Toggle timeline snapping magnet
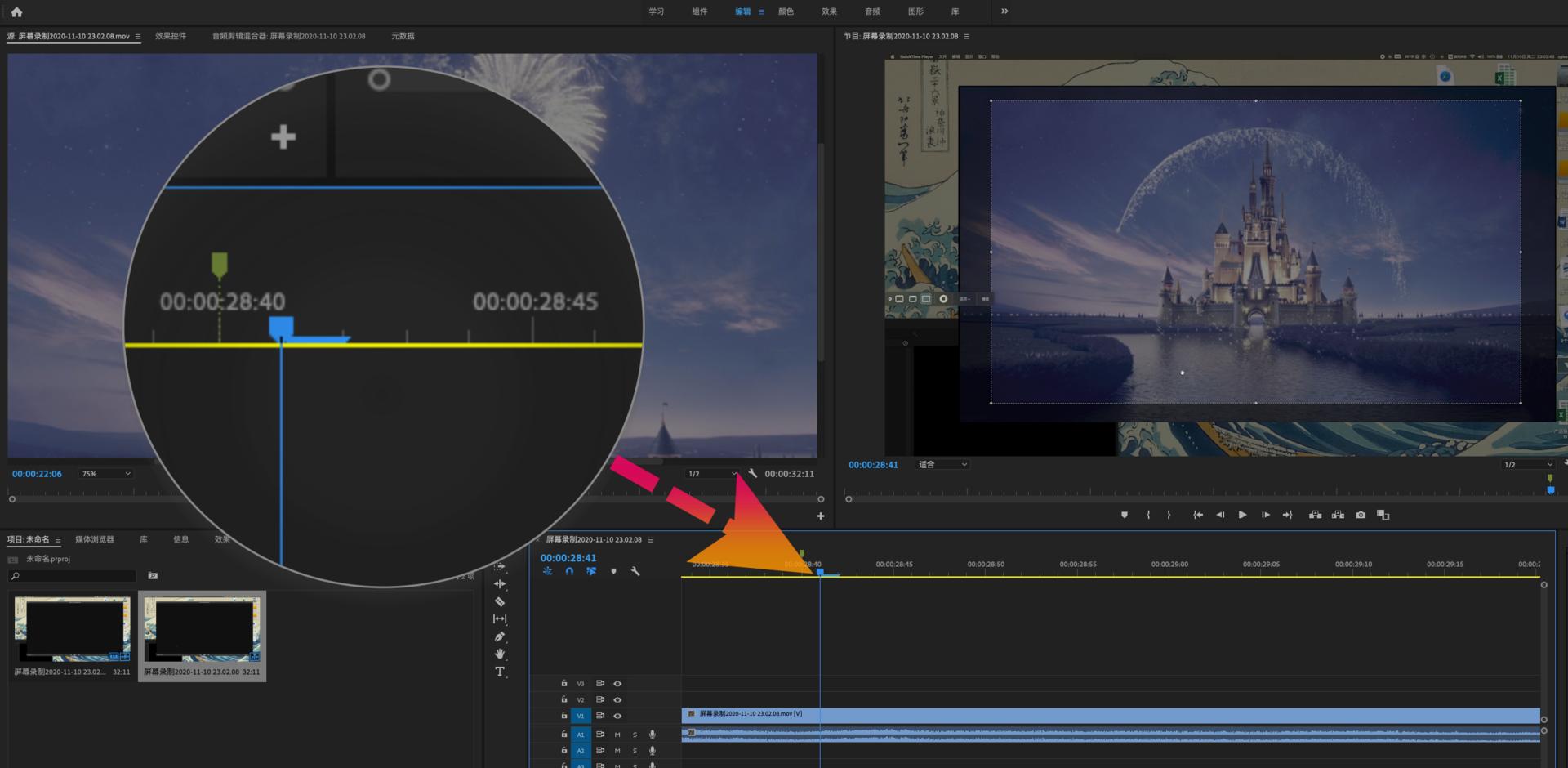The height and width of the screenshot is (768, 1568). coord(569,571)
